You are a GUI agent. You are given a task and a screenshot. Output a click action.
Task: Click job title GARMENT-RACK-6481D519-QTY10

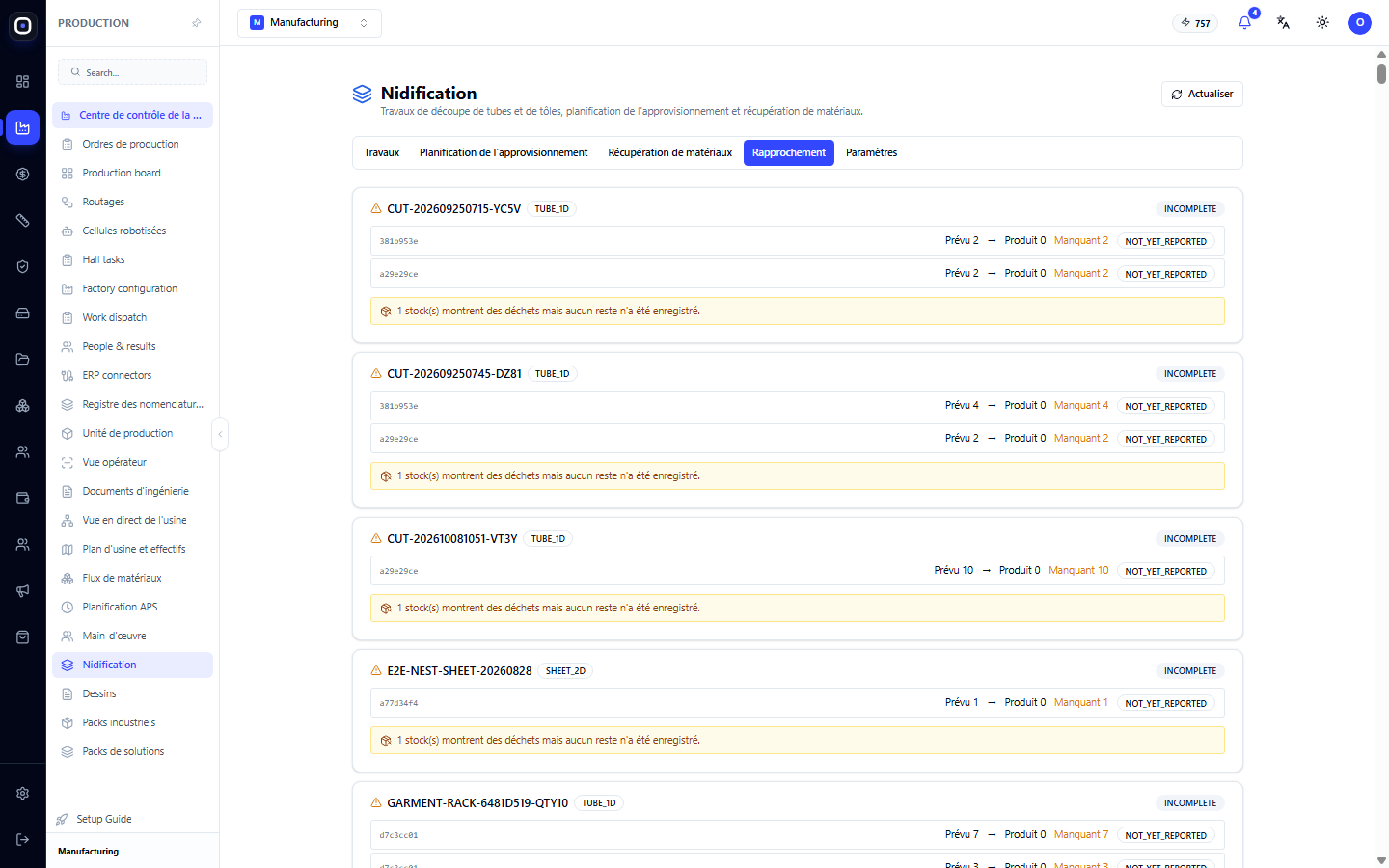coord(477,802)
